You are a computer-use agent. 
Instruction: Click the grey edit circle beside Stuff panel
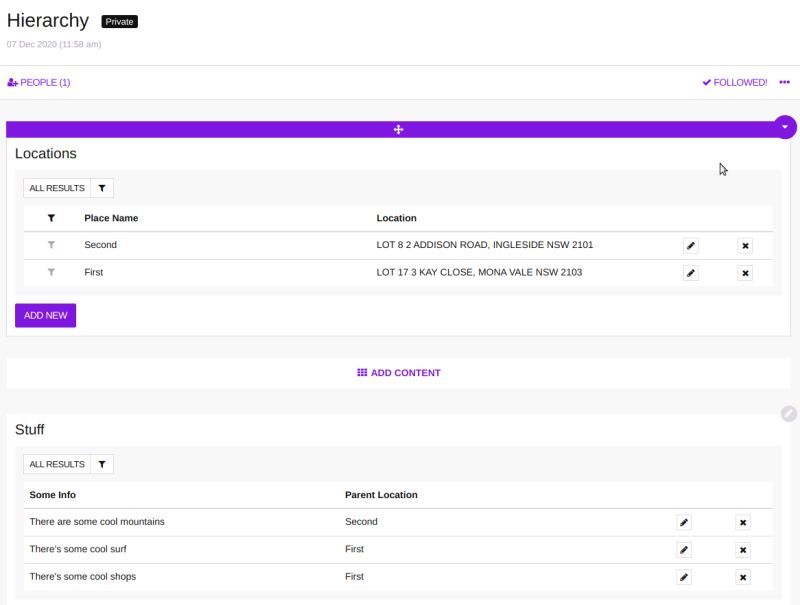pos(789,411)
